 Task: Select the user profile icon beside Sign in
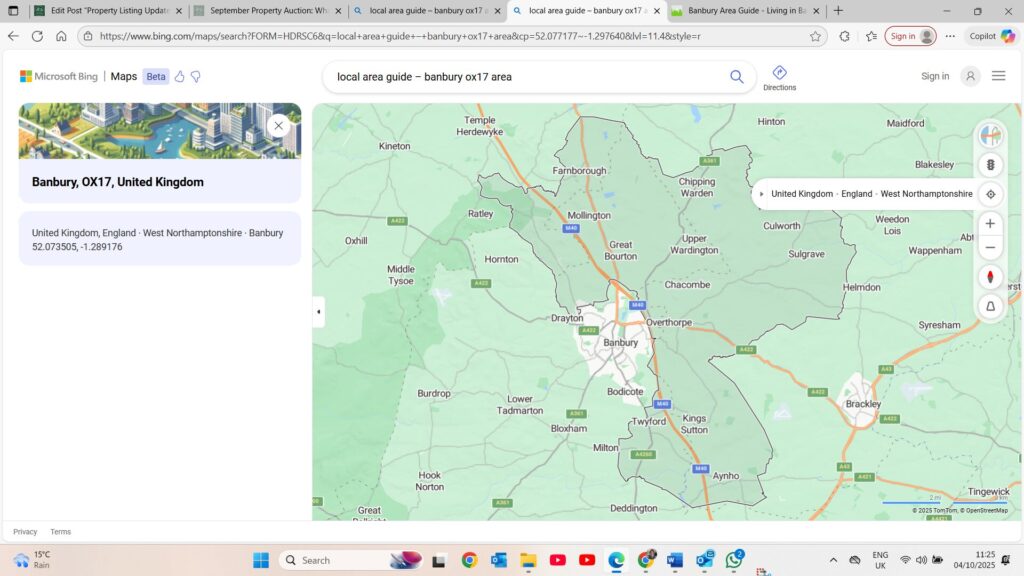point(969,75)
